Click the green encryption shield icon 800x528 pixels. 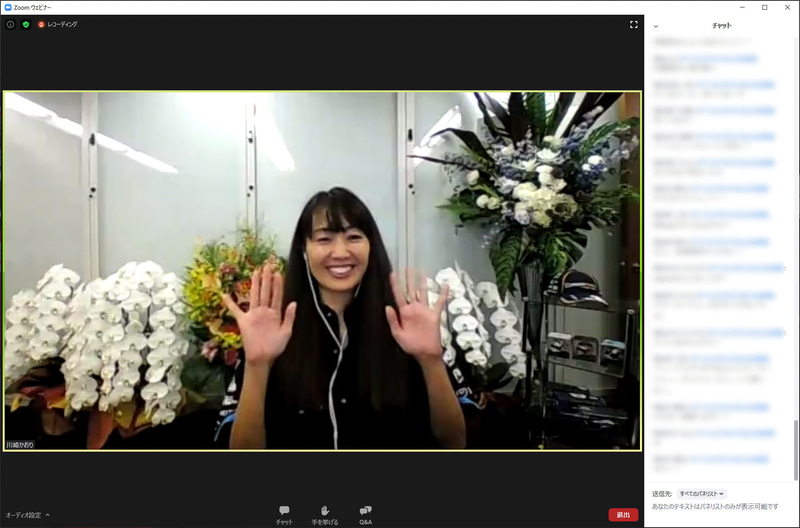tap(26, 24)
